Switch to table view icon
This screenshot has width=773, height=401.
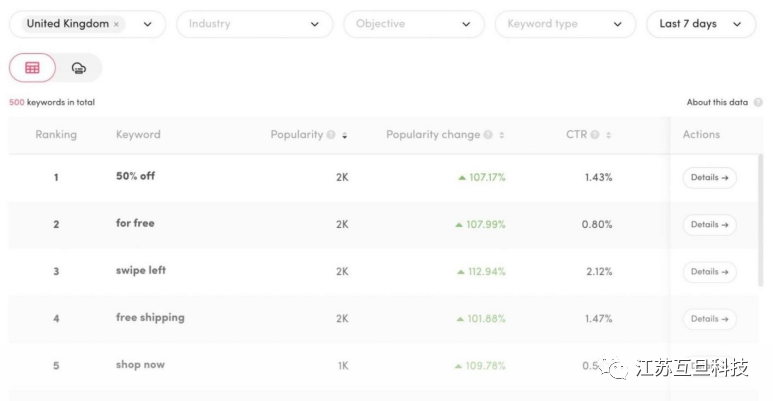pos(33,68)
